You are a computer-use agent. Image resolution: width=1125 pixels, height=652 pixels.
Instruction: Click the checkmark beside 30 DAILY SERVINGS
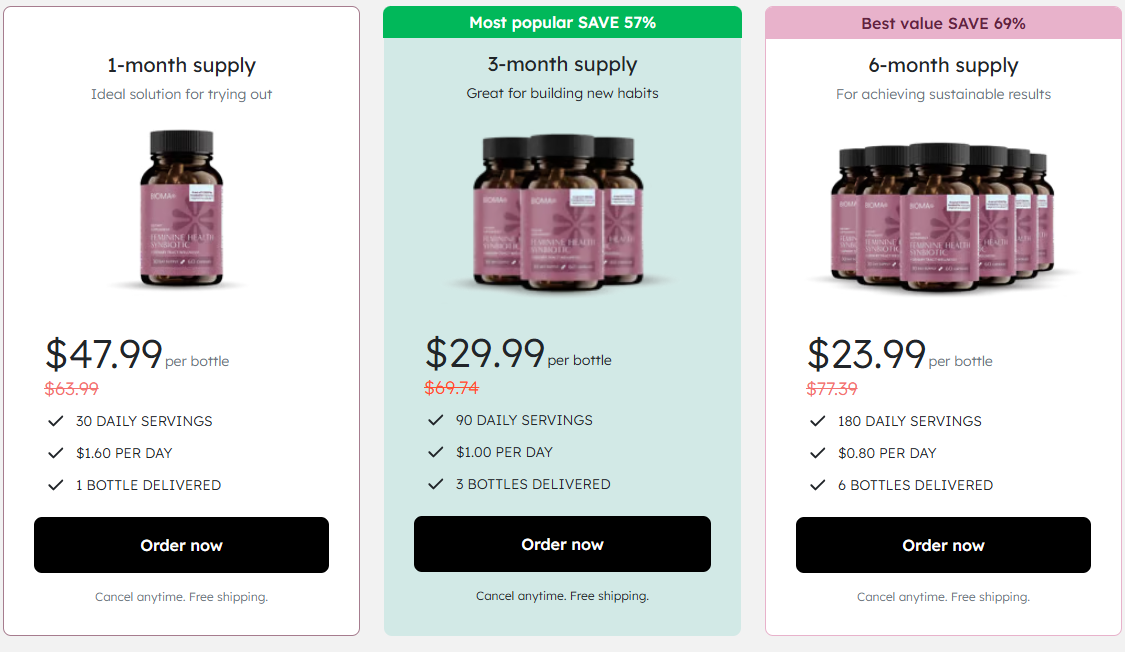[56, 421]
